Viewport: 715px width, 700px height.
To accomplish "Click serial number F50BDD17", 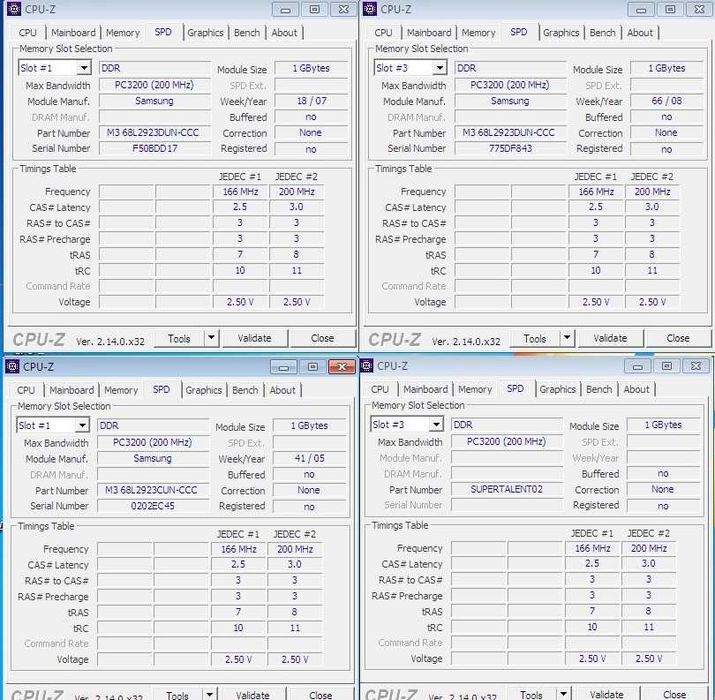I will (155, 148).
